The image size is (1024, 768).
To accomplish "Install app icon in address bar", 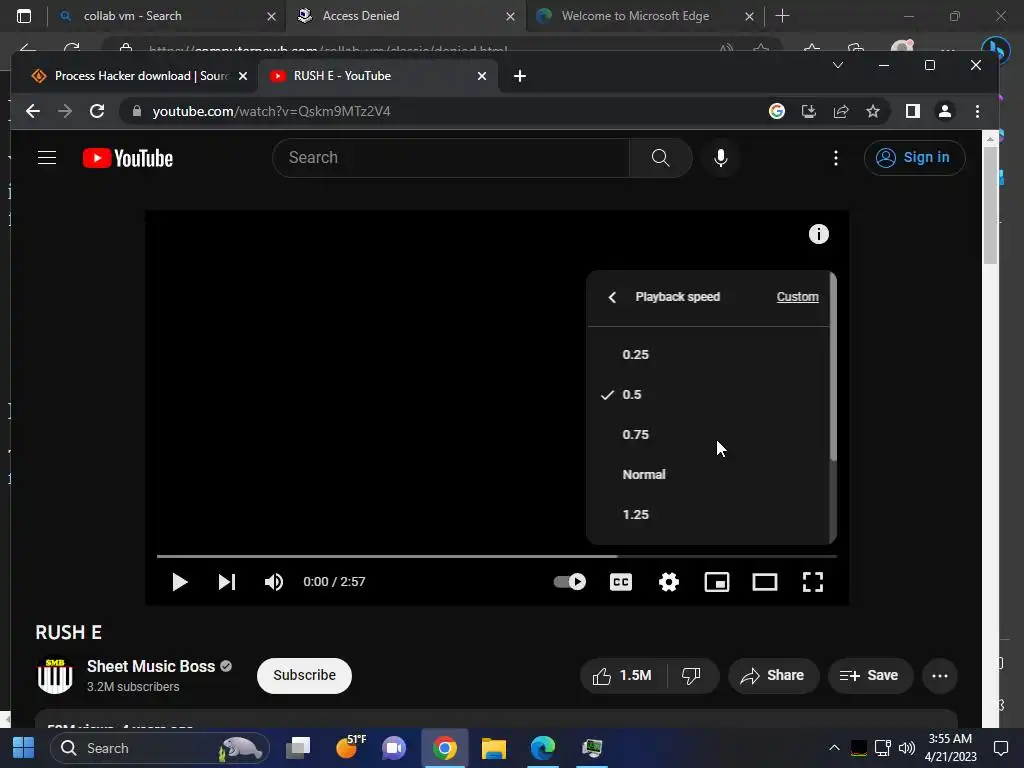I will pos(808,111).
